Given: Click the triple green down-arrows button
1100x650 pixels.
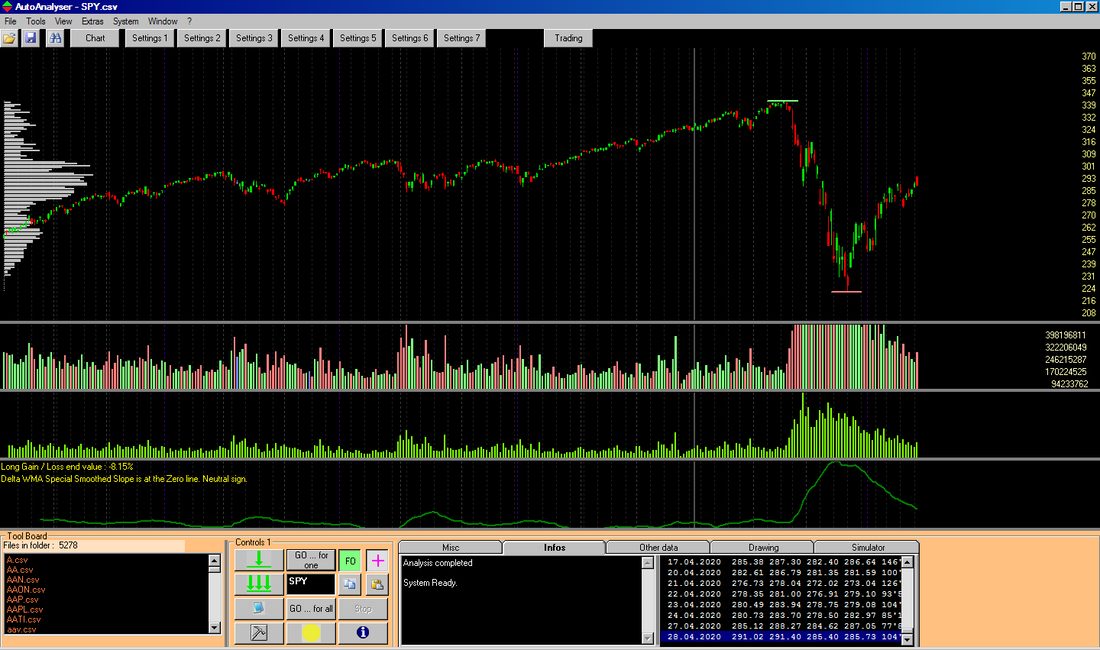Looking at the screenshot, I should point(259,583).
